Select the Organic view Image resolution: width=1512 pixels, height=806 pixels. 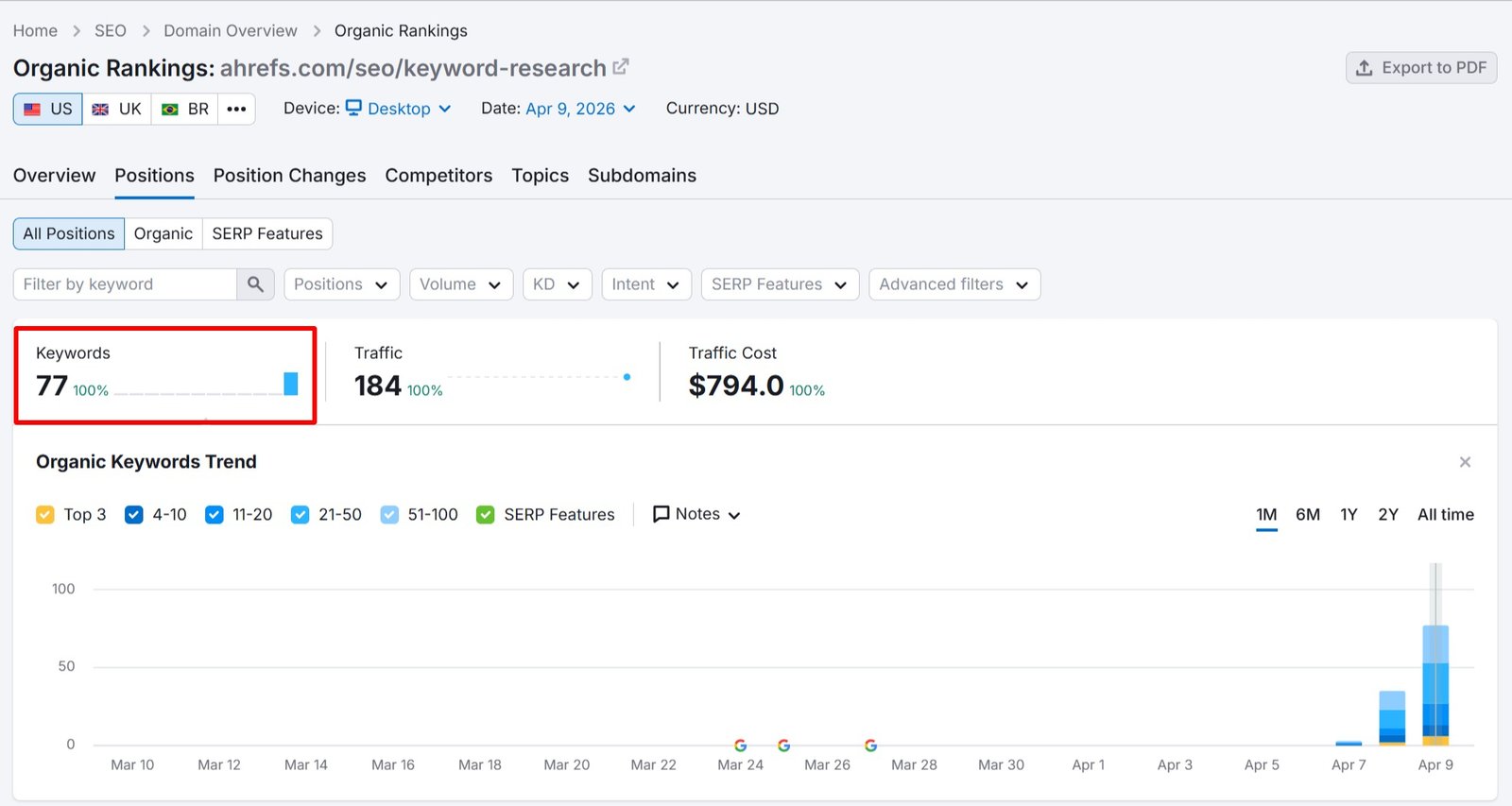[x=163, y=233]
